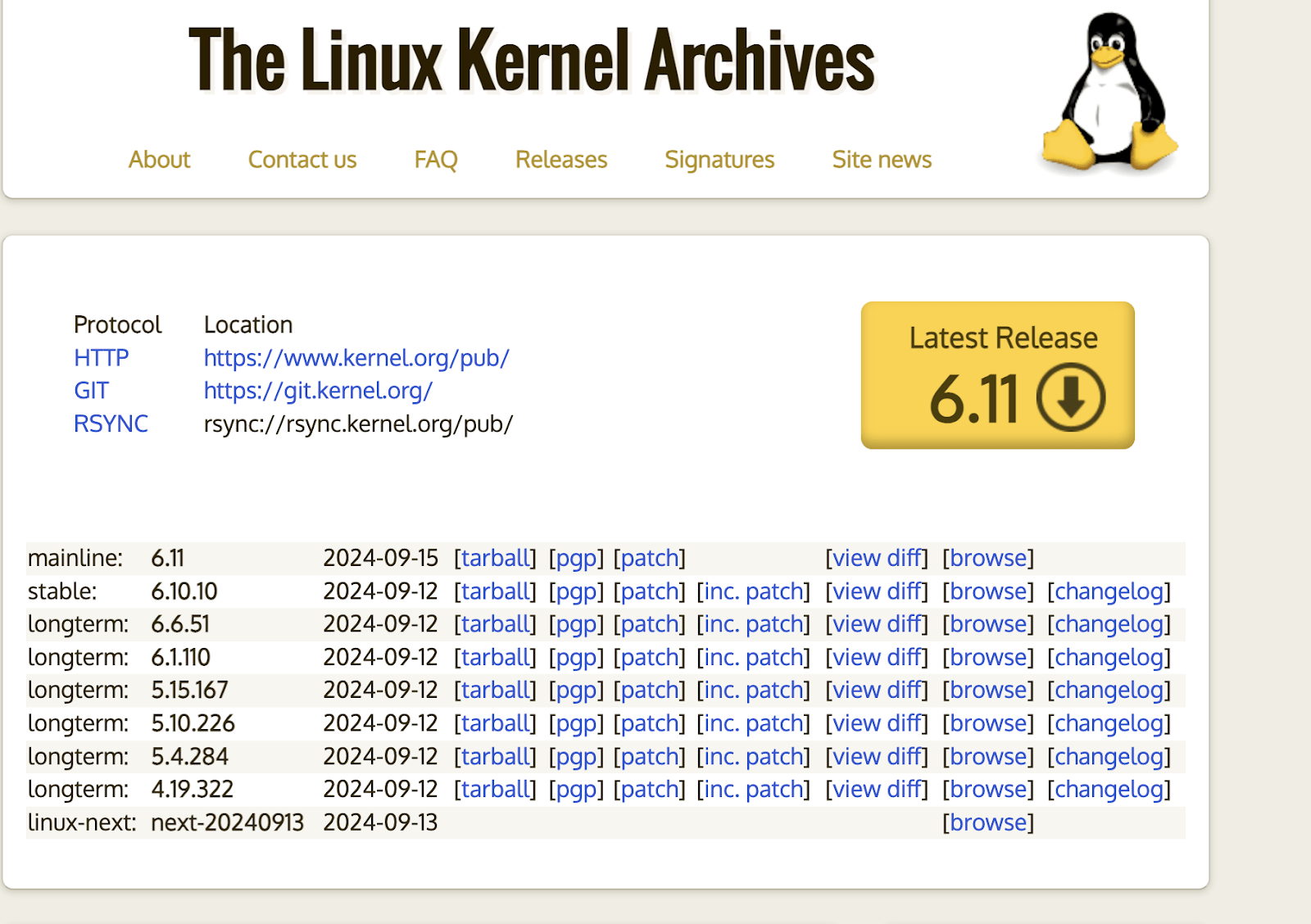Image resolution: width=1311 pixels, height=924 pixels.
Task: Open the Signatures page
Action: (x=719, y=160)
